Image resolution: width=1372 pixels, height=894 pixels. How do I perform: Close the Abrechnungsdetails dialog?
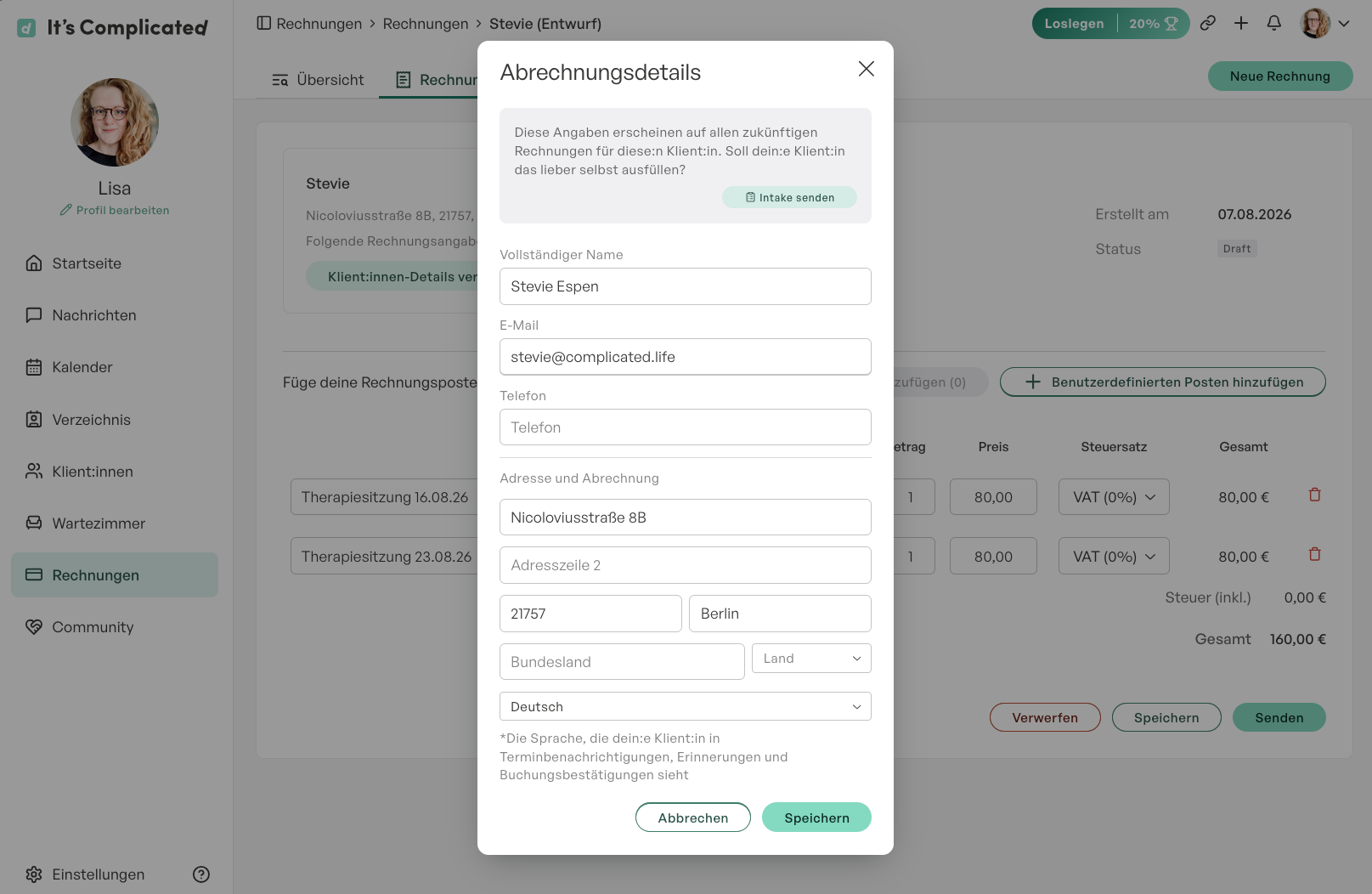tap(866, 69)
